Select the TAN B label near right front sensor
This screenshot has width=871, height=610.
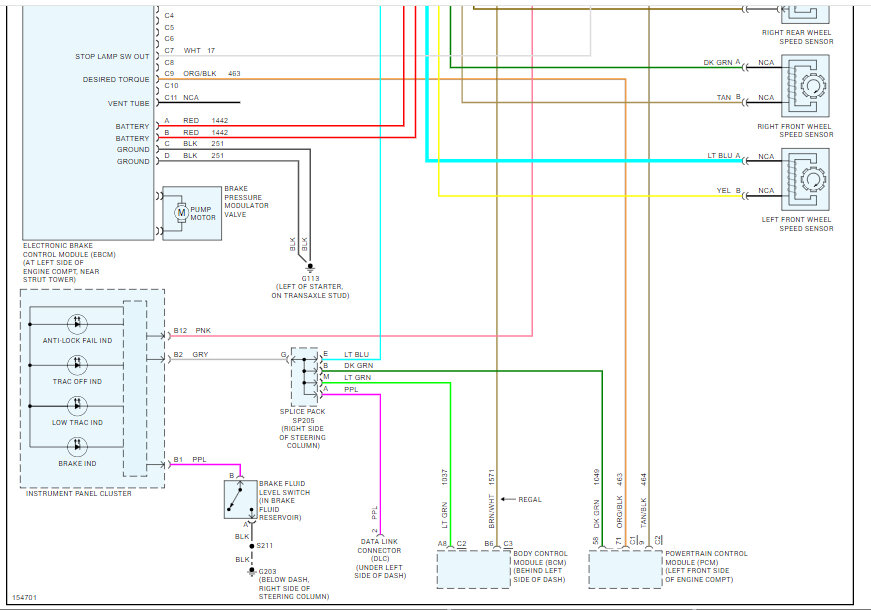pos(729,97)
